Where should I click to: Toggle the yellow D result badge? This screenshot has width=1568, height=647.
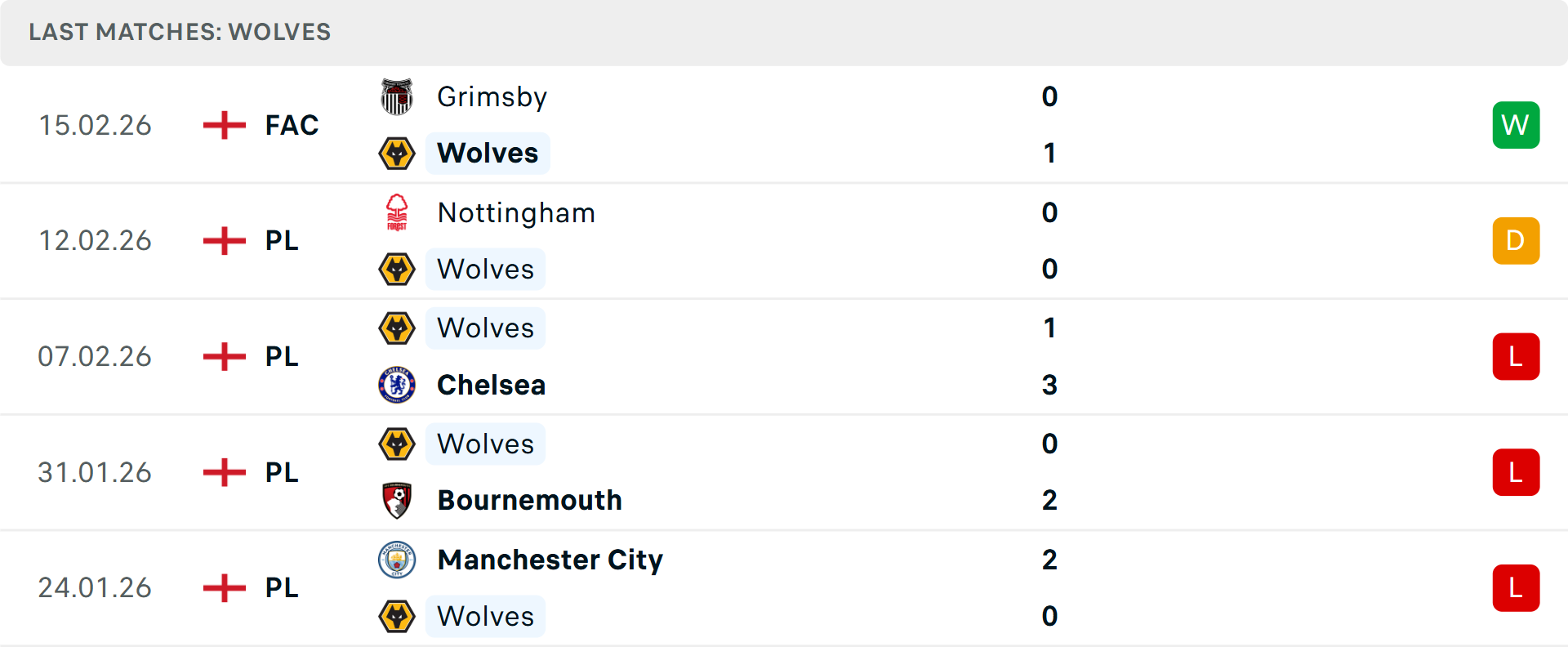tap(1516, 240)
